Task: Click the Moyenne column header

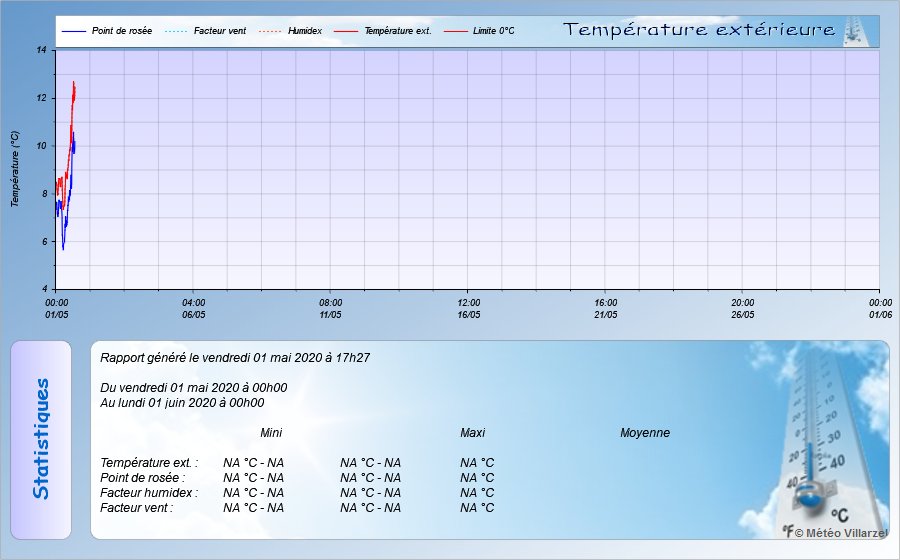Action: point(645,433)
